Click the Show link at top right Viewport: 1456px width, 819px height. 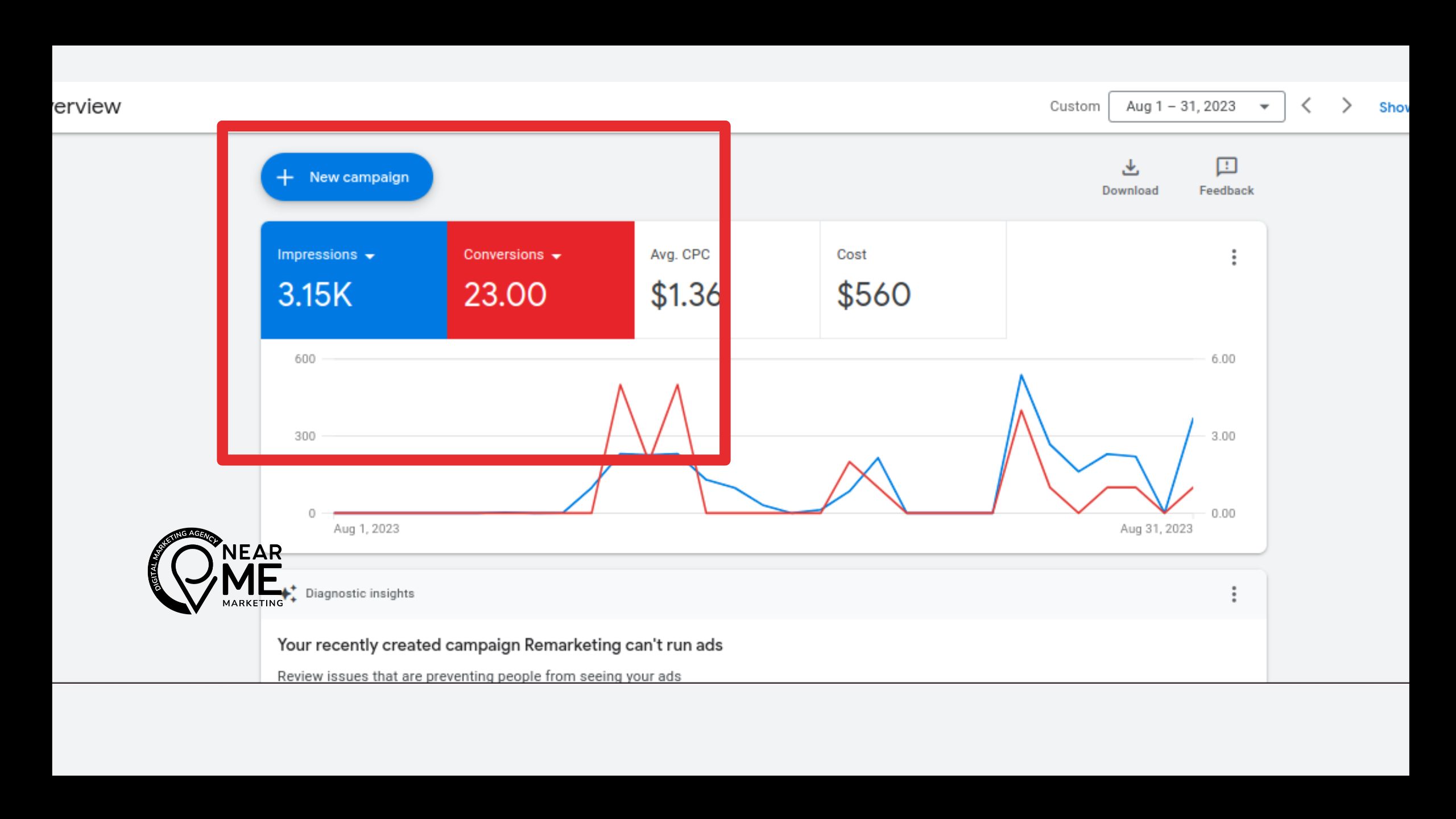[x=1393, y=107]
